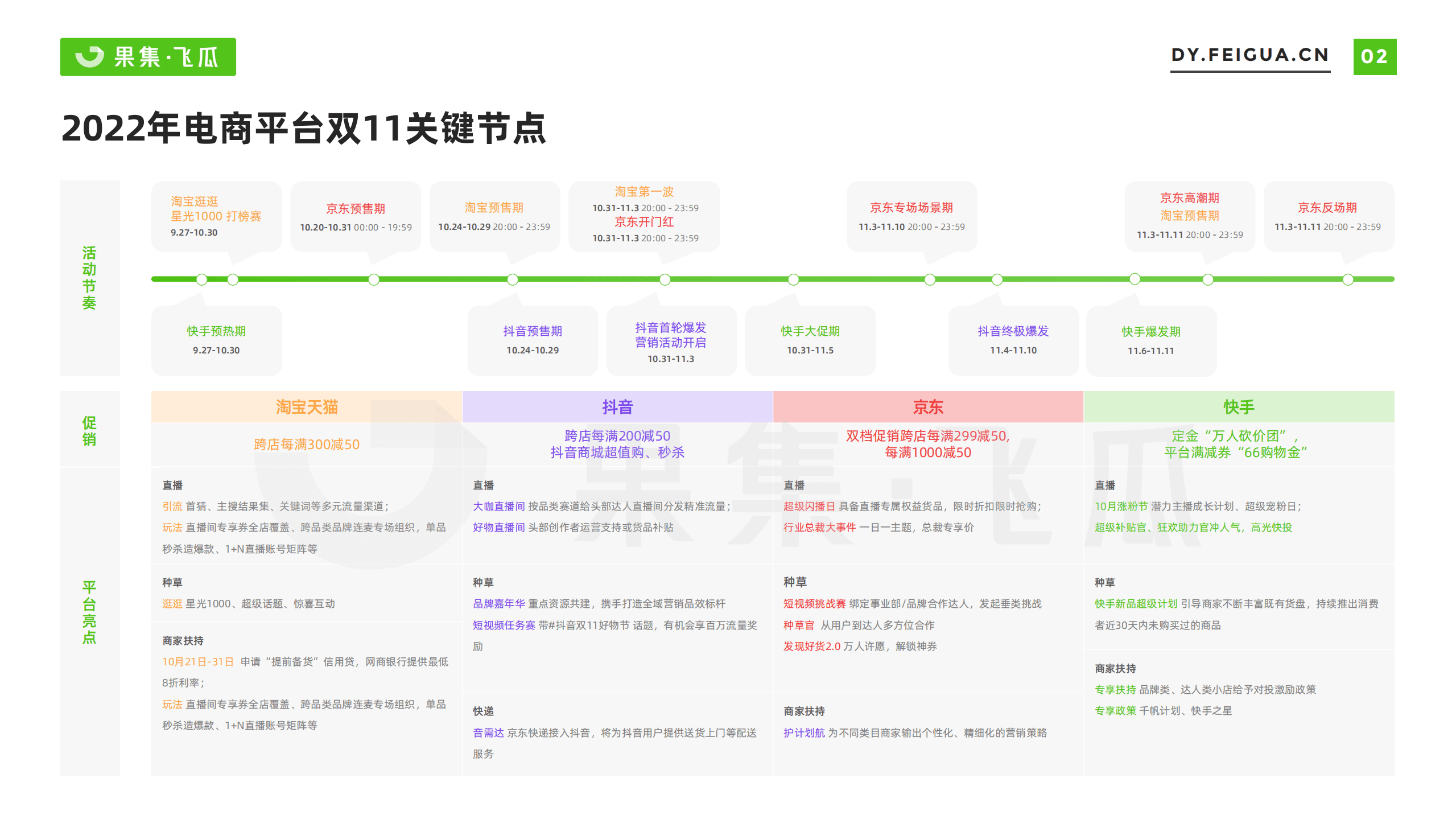
Task: Click the 果集·飞瓜 logo
Action: (147, 56)
